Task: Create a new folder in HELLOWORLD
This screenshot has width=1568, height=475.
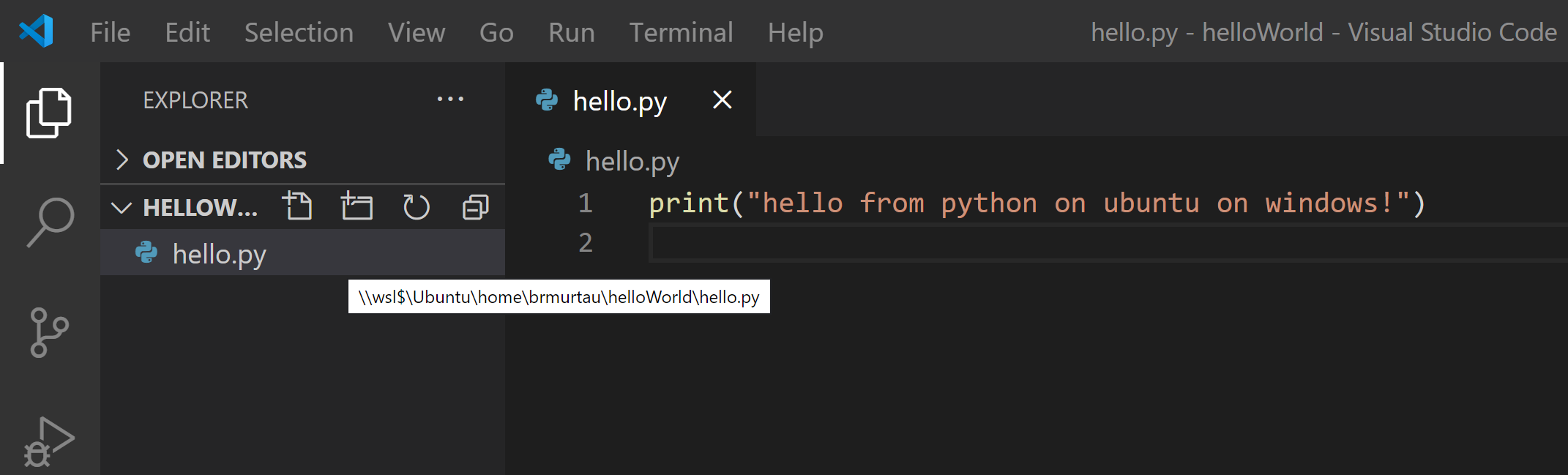Action: (356, 206)
